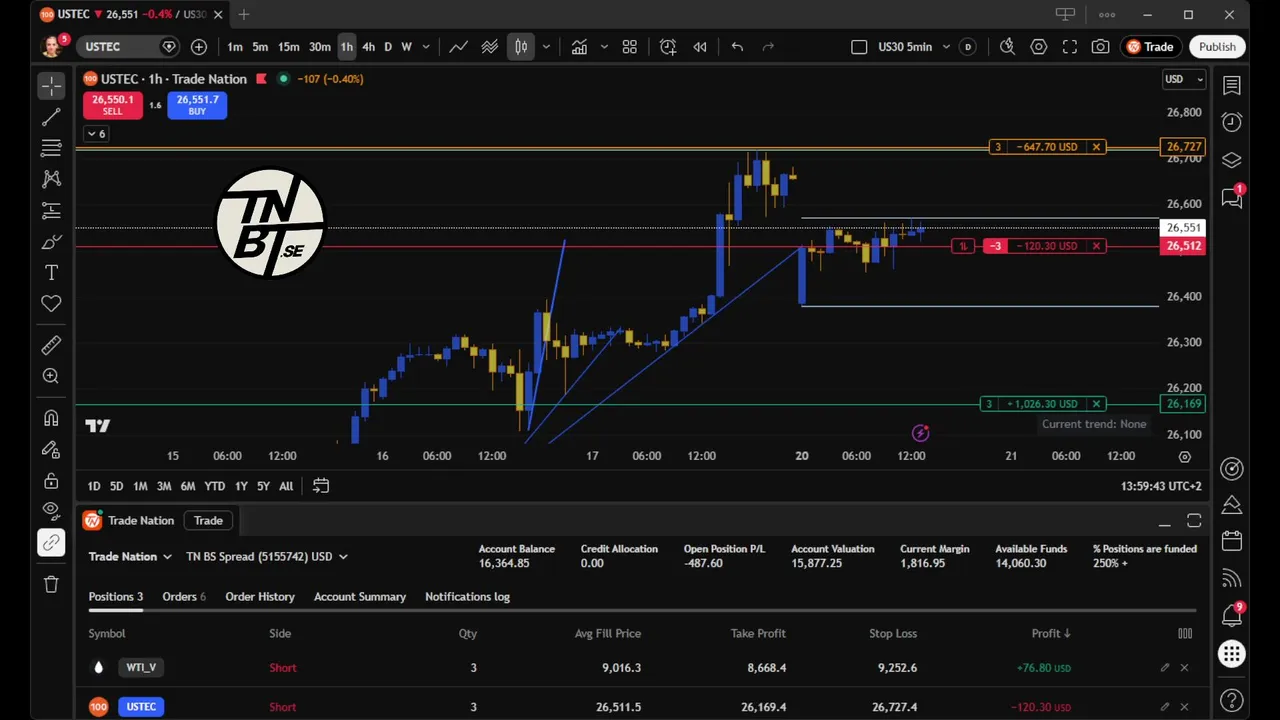Open the patterns drawing tools
The image size is (1280, 720).
(x=51, y=179)
